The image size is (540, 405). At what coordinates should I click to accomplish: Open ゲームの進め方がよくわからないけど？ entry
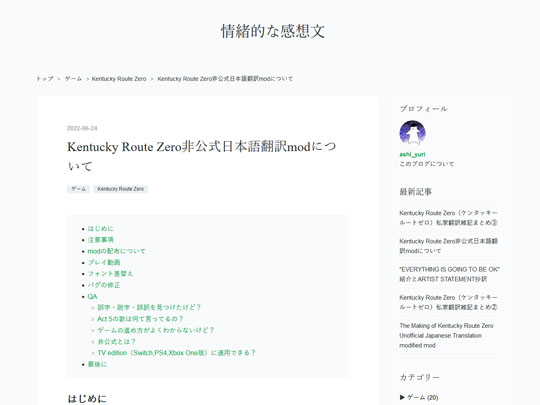point(156,330)
